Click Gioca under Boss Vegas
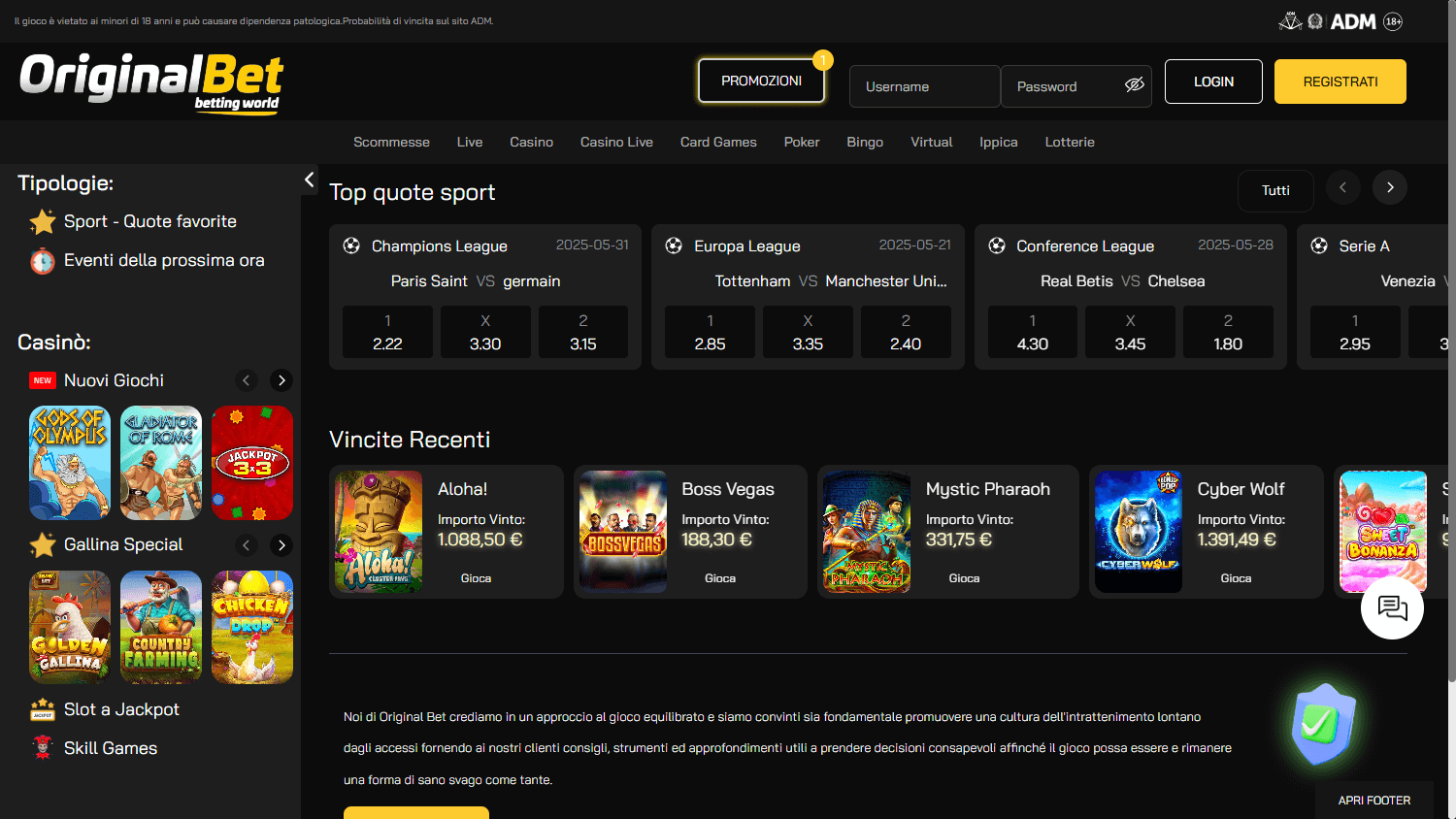The height and width of the screenshot is (819, 1456). coord(720,578)
